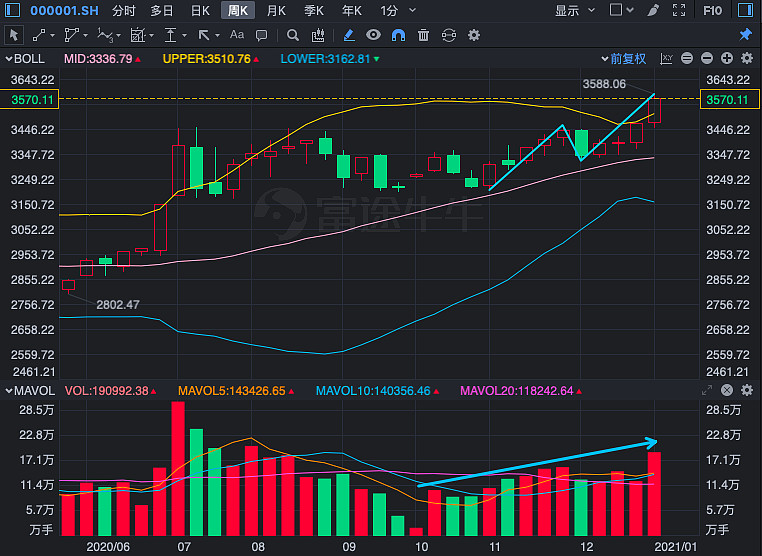Select the arrow cursor tool

14,35
